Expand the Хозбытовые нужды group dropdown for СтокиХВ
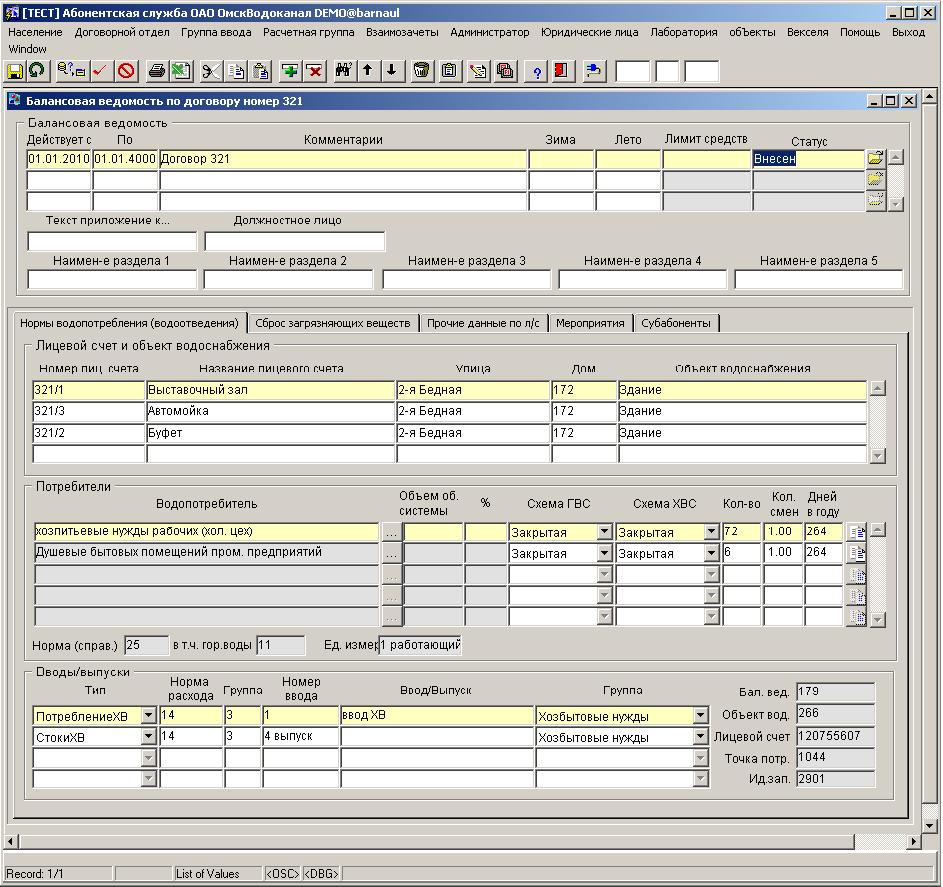Image resolution: width=943 pixels, height=887 pixels. tap(700, 737)
